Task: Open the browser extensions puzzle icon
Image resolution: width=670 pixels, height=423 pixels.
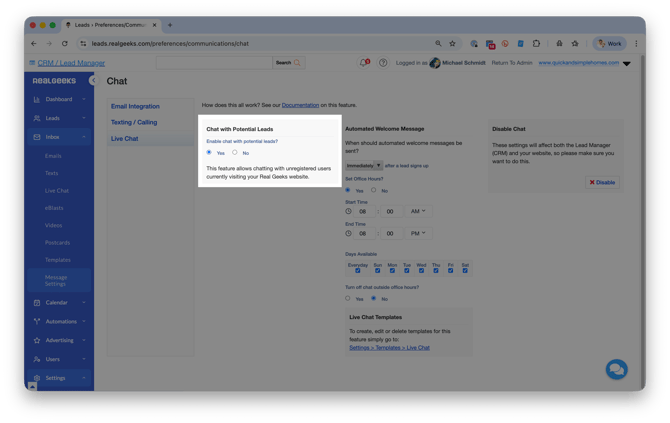Action: tap(537, 43)
